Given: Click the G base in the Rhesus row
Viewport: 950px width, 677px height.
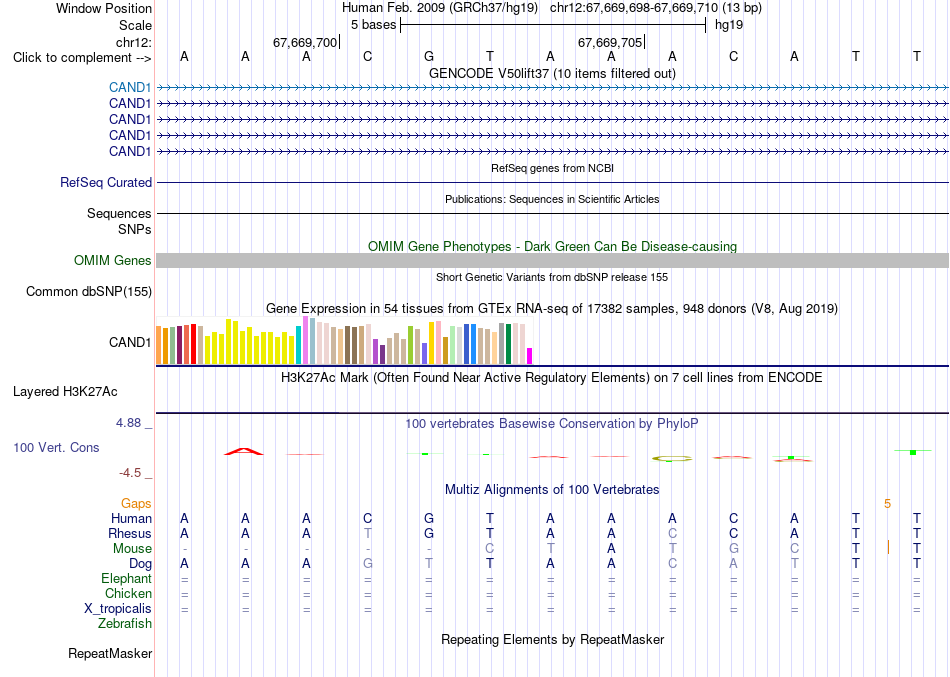Looking at the screenshot, I should [429, 534].
